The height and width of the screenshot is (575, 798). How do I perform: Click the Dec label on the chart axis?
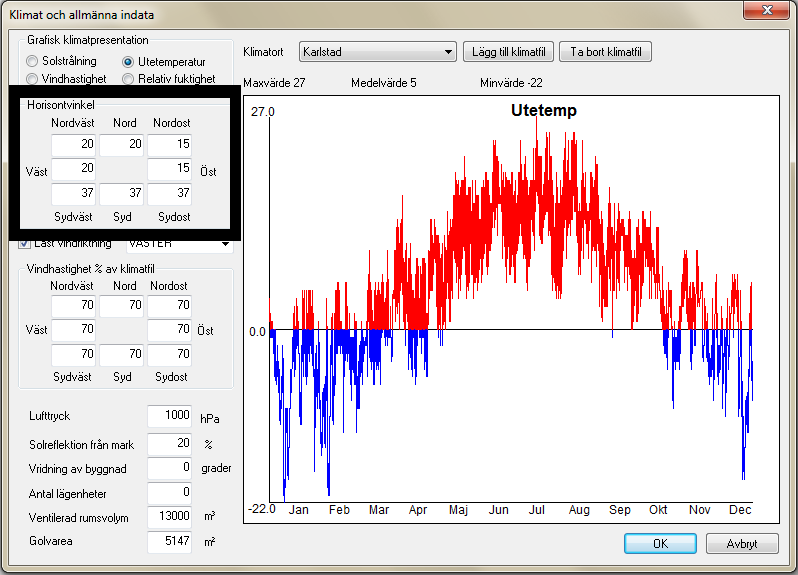click(740, 510)
